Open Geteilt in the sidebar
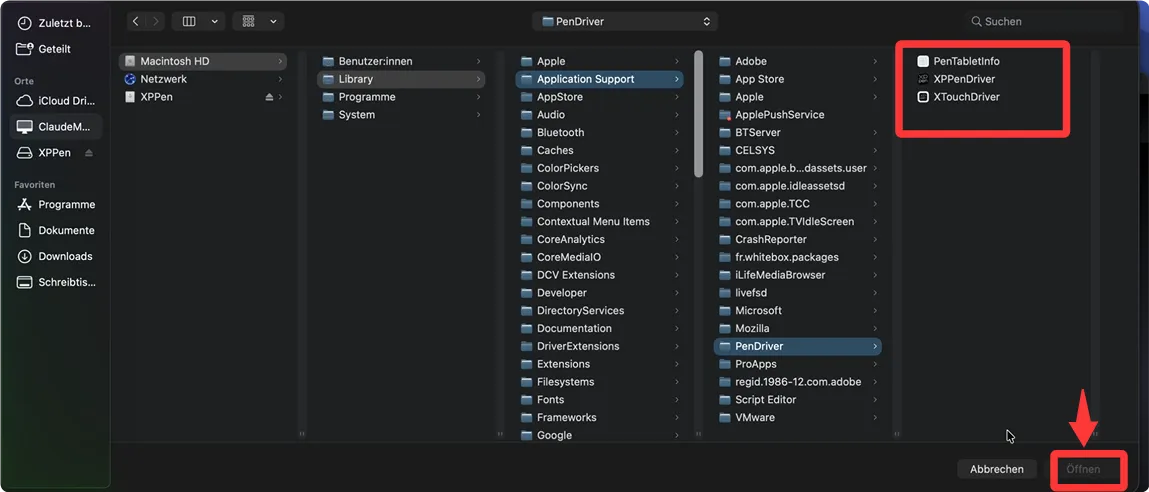The height and width of the screenshot is (492, 1149). pos(56,49)
